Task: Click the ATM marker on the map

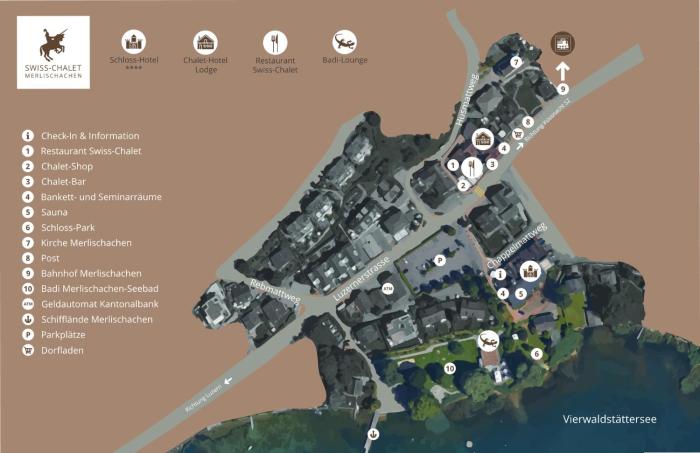Action: (388, 289)
